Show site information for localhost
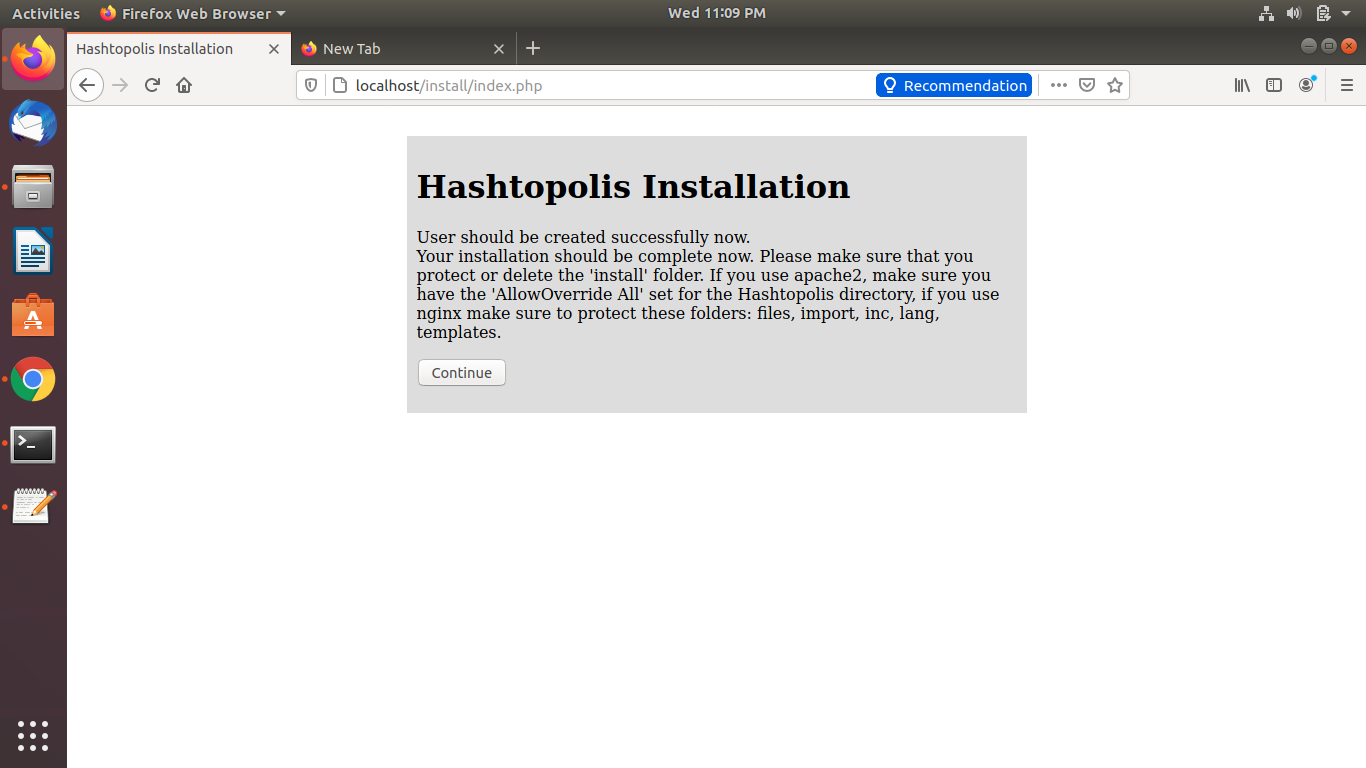The image size is (1366, 768). 339,85
